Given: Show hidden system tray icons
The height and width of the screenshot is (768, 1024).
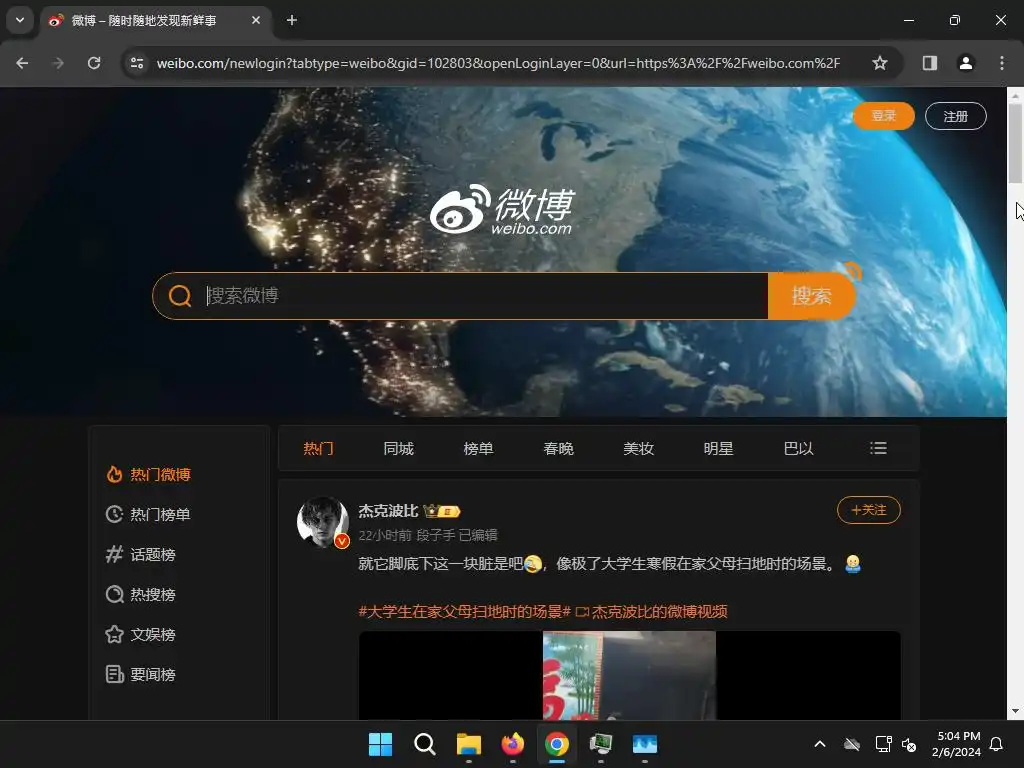Looking at the screenshot, I should 820,744.
